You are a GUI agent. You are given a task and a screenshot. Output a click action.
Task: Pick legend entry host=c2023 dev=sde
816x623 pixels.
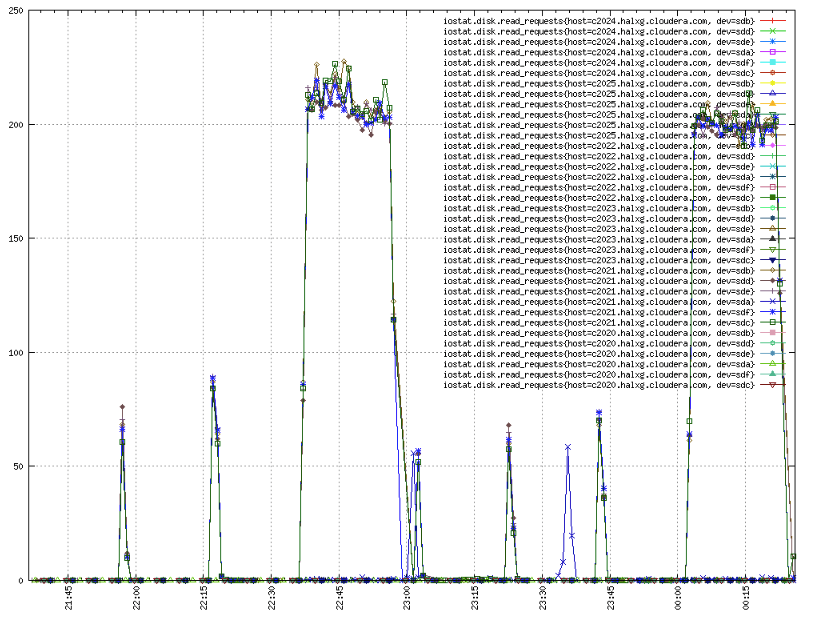pyautogui.click(x=614, y=229)
